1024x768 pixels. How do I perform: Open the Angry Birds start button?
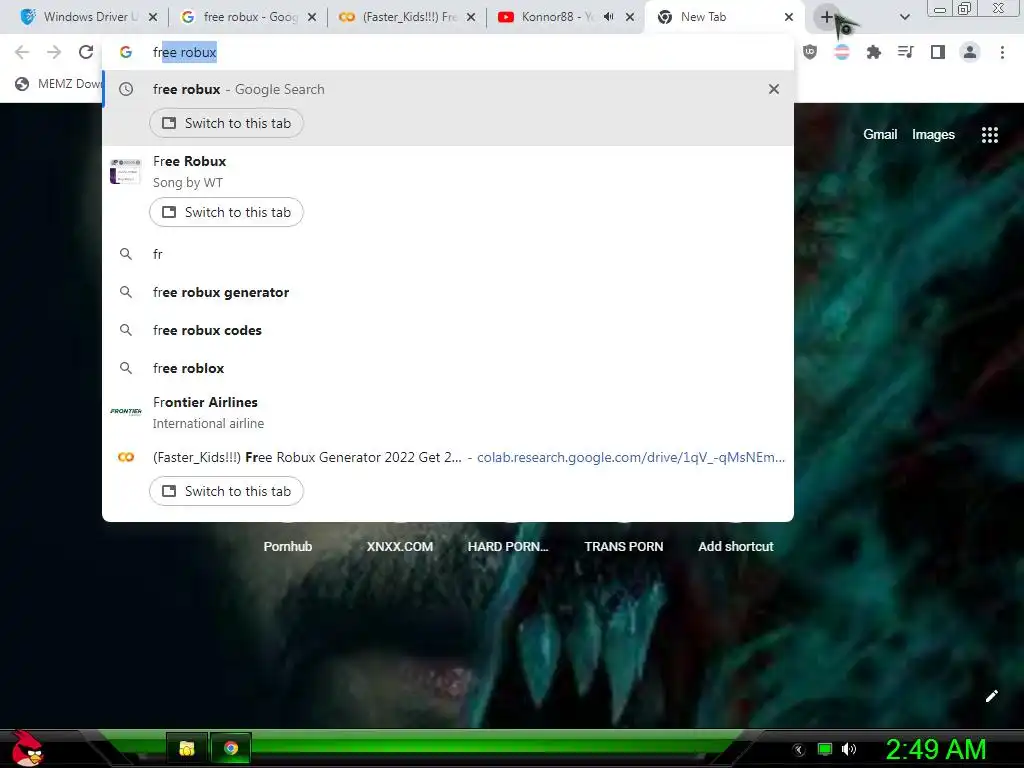tap(26, 748)
